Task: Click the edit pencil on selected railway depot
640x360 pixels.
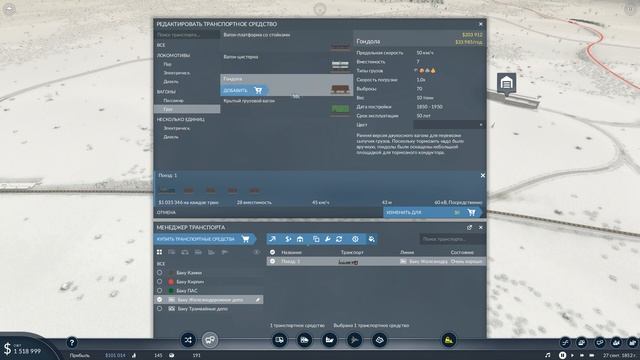Action: click(x=258, y=300)
